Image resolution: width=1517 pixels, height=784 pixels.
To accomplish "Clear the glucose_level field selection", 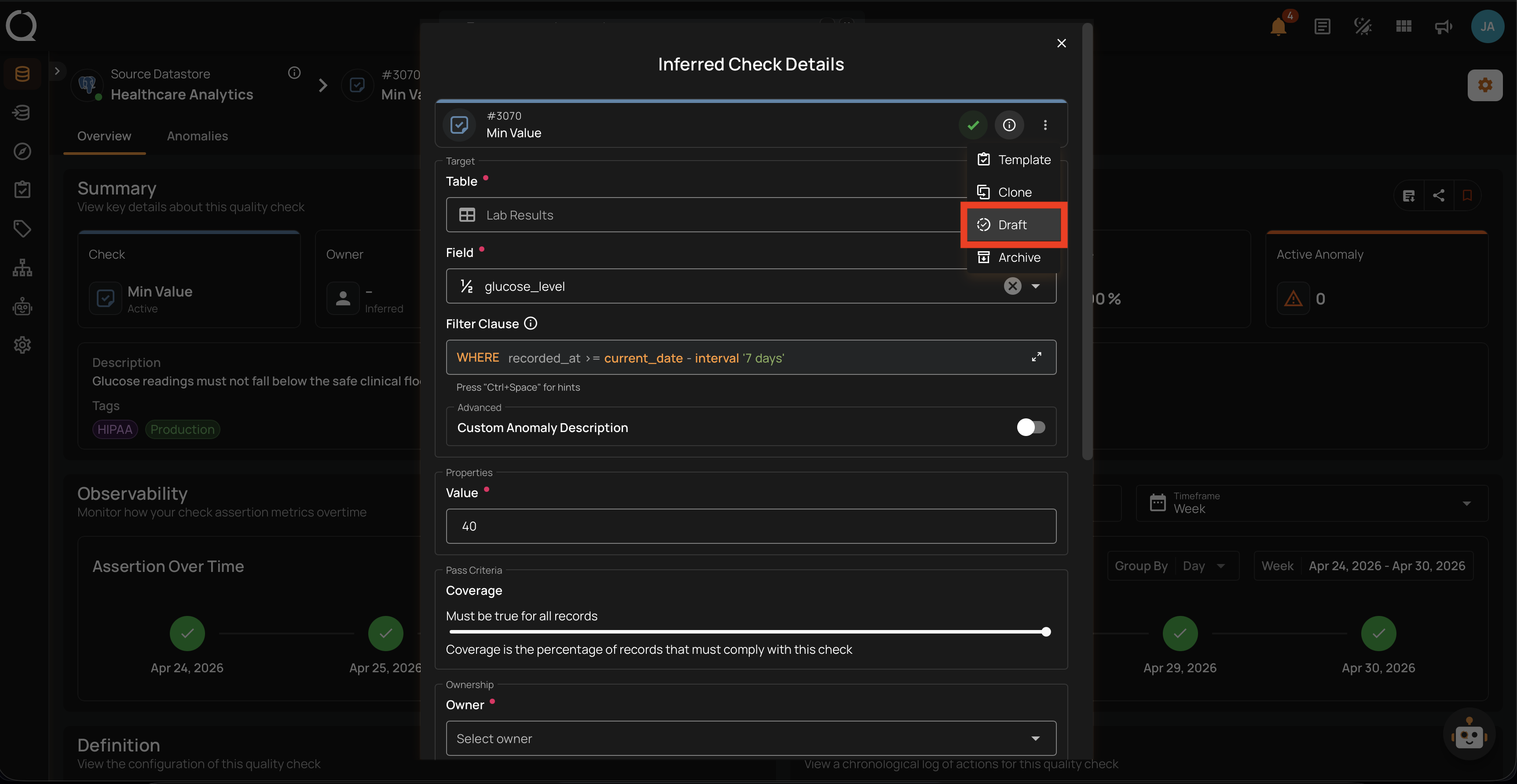I will (x=1012, y=286).
